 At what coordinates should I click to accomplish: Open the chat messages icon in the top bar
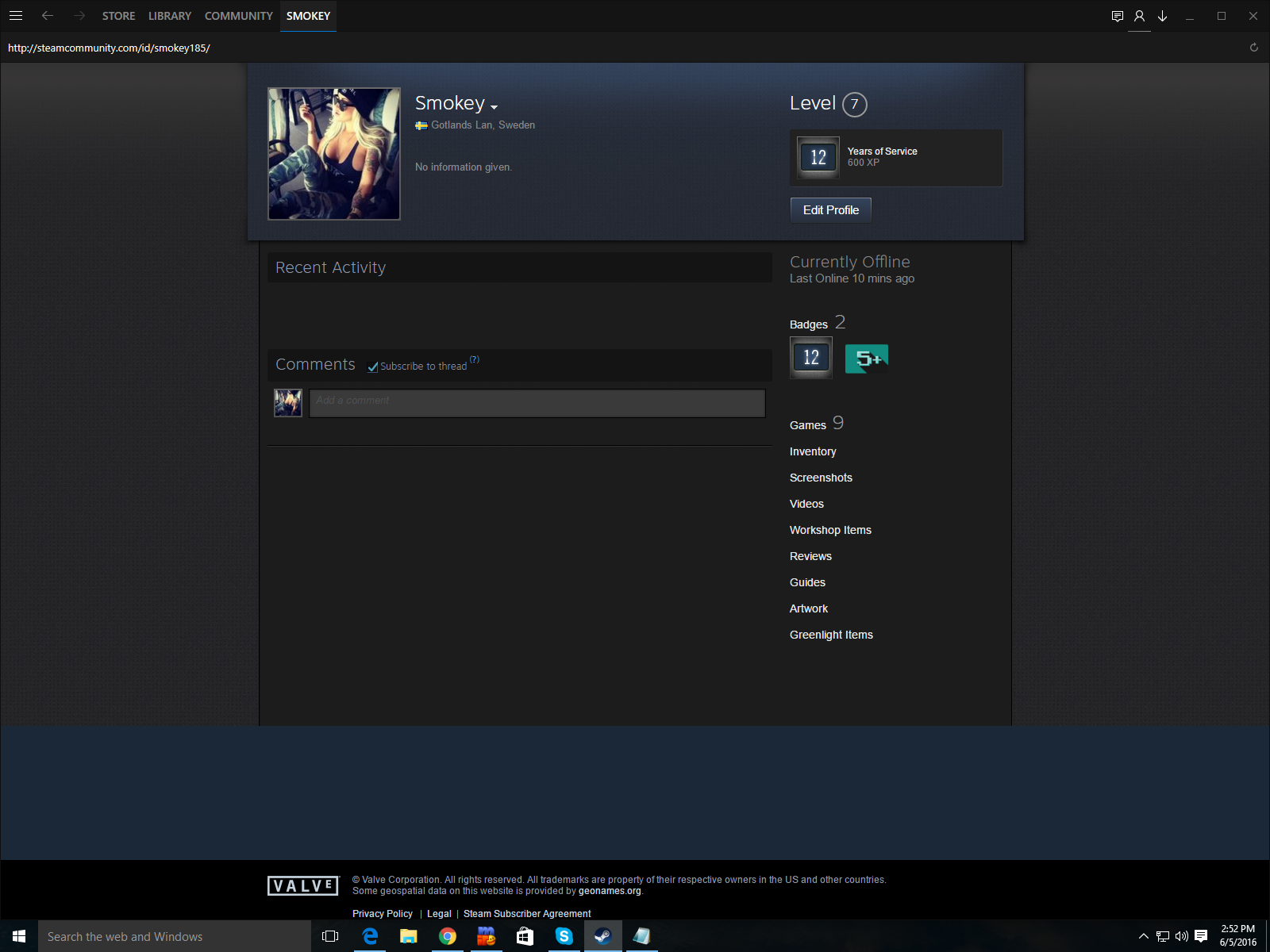click(1117, 16)
